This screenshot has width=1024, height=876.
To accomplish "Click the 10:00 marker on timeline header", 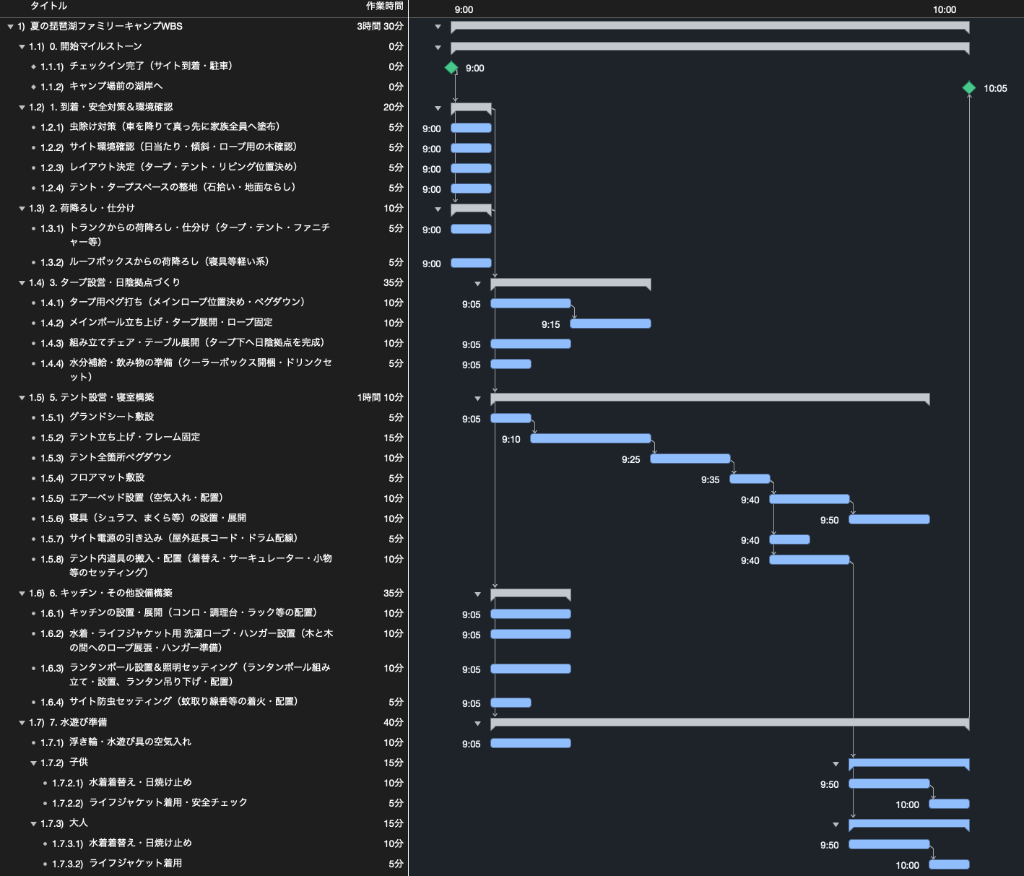I will [944, 10].
